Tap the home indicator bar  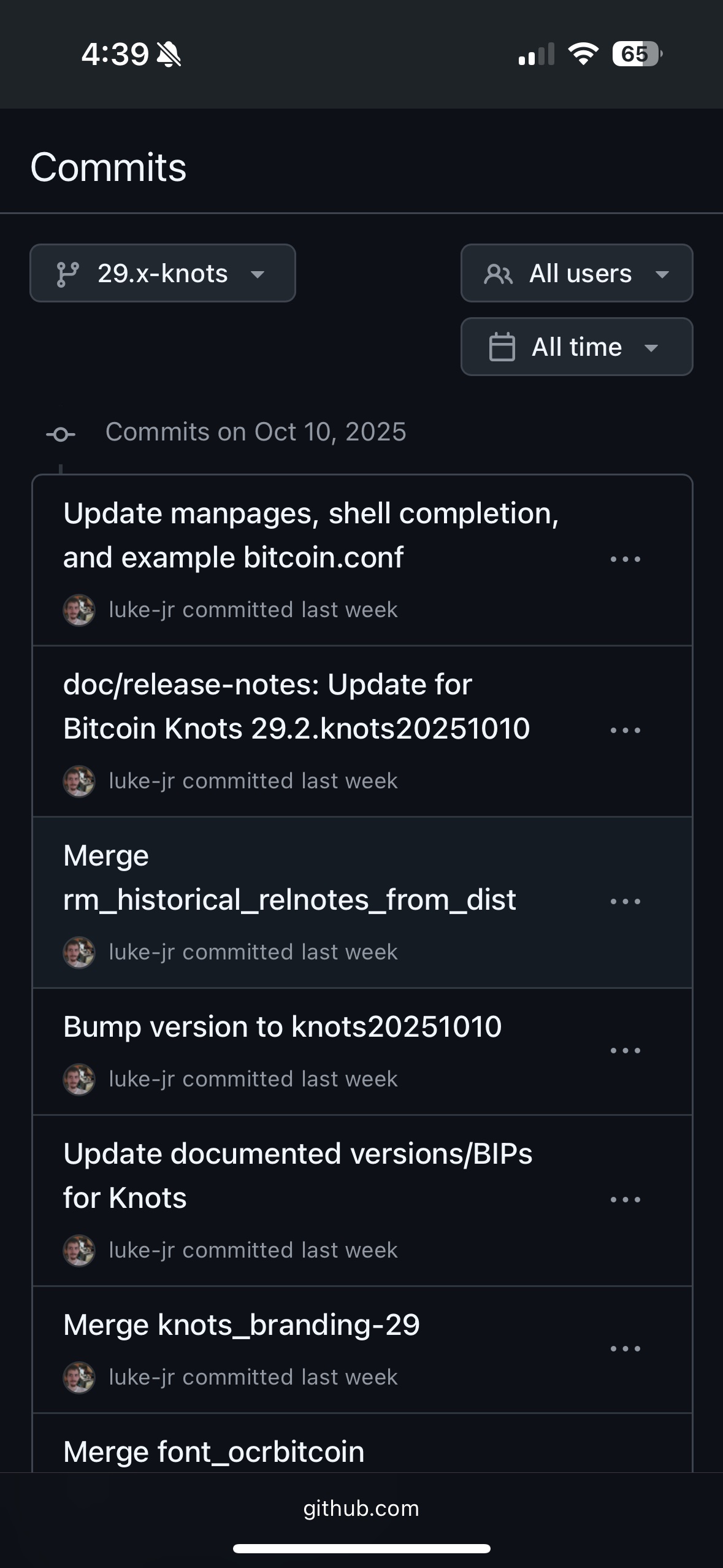click(x=361, y=1548)
